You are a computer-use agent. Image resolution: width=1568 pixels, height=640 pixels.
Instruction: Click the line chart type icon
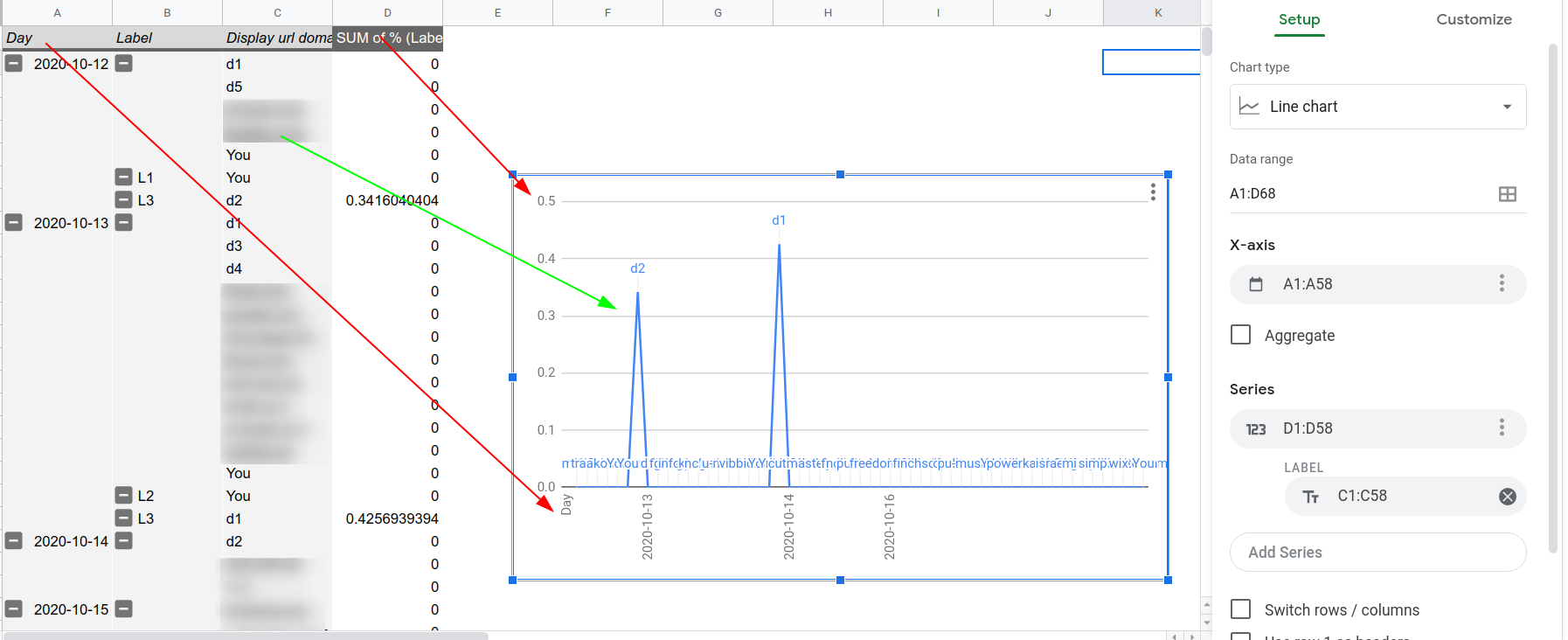click(x=1250, y=107)
